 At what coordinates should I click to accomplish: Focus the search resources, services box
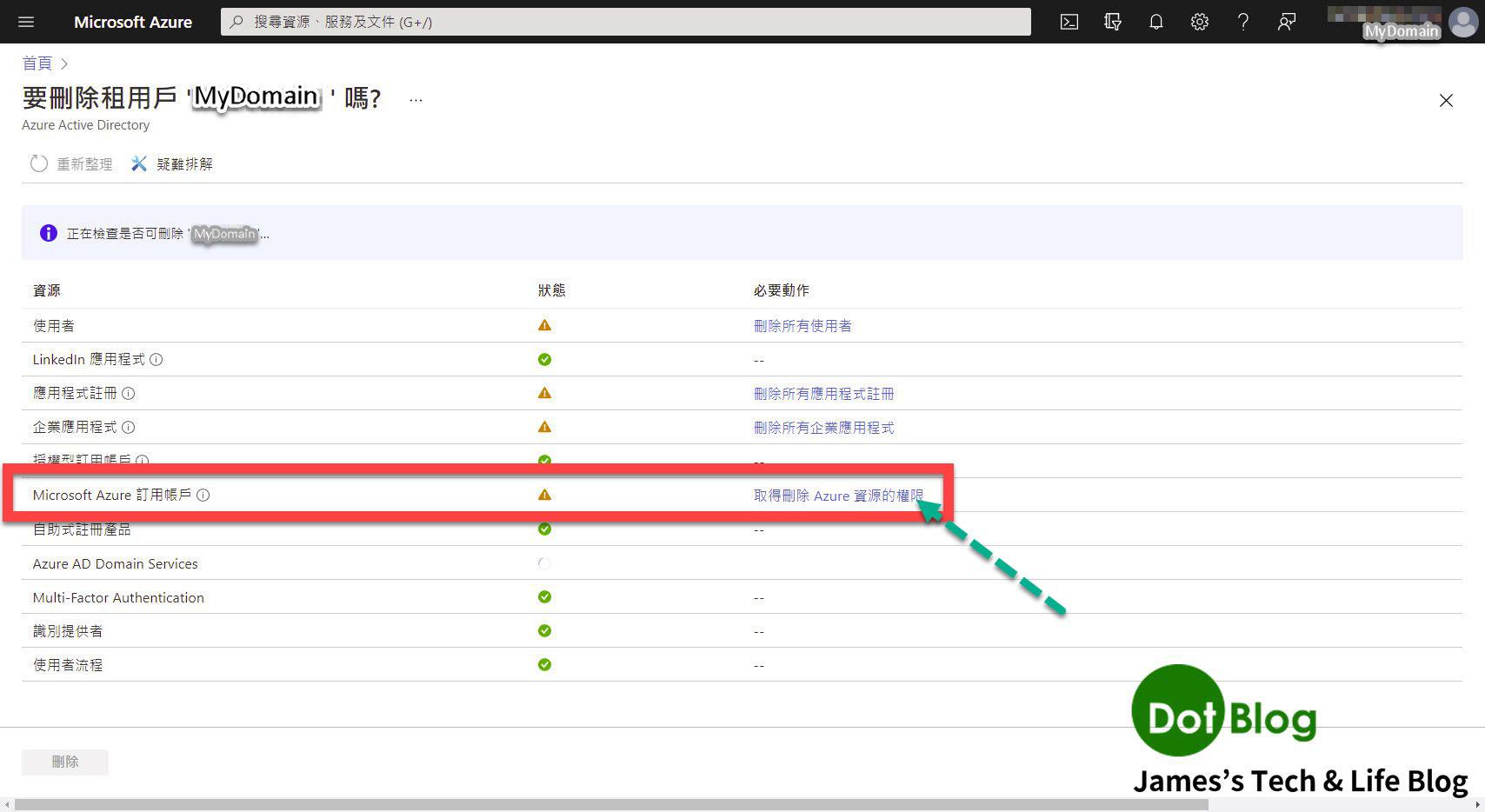pyautogui.click(x=626, y=22)
